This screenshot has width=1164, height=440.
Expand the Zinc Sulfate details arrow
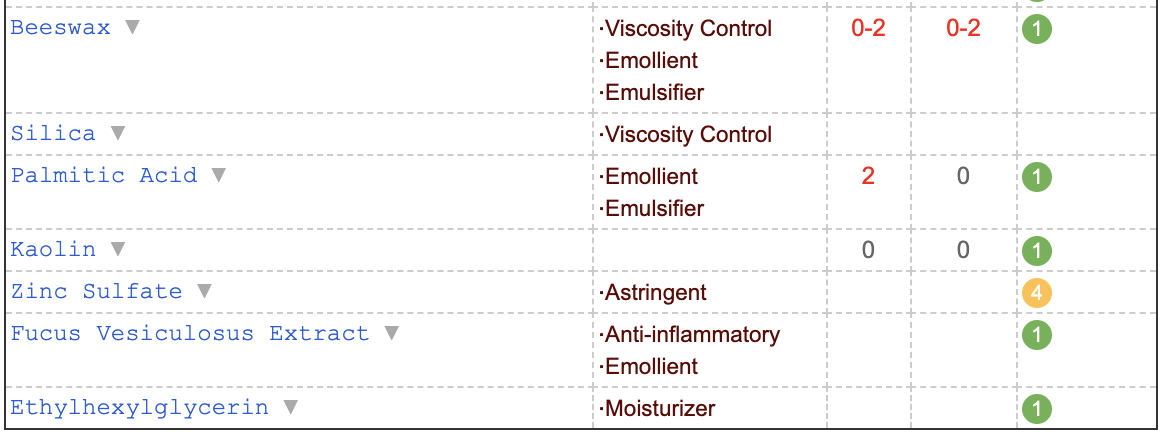point(204,291)
